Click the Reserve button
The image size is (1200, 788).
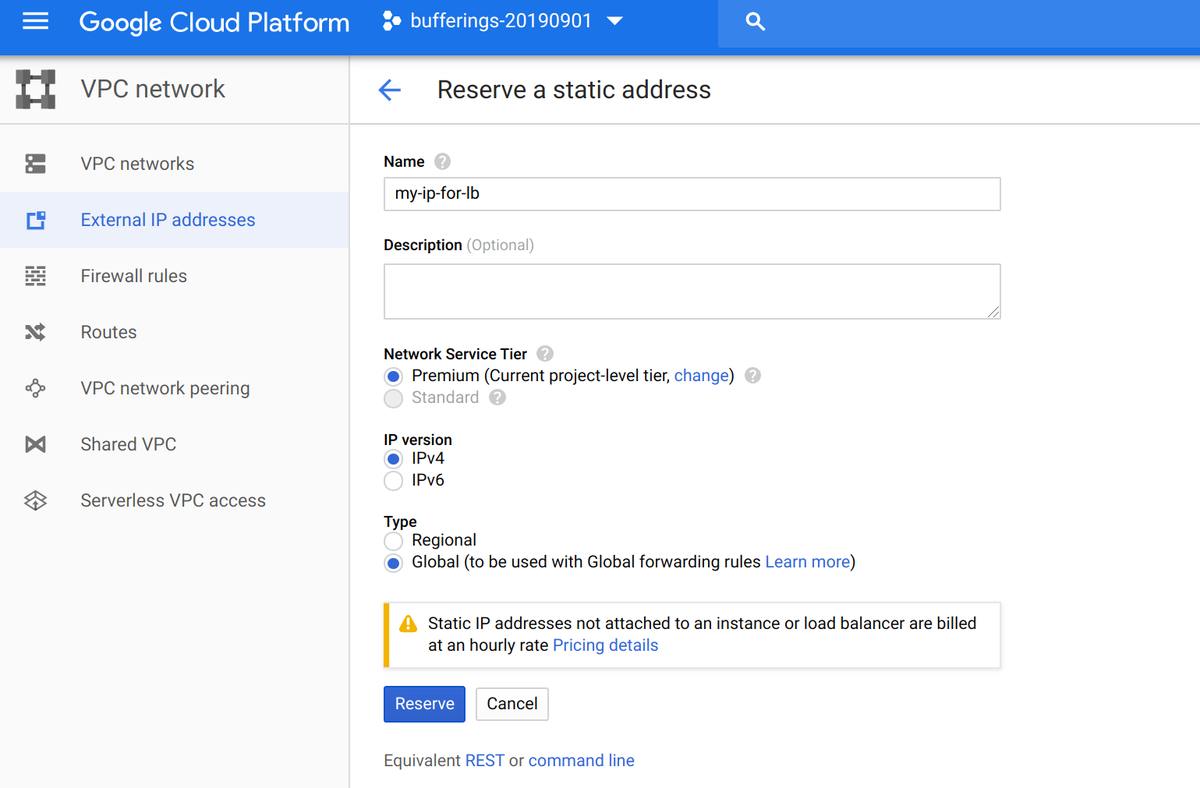pos(425,704)
